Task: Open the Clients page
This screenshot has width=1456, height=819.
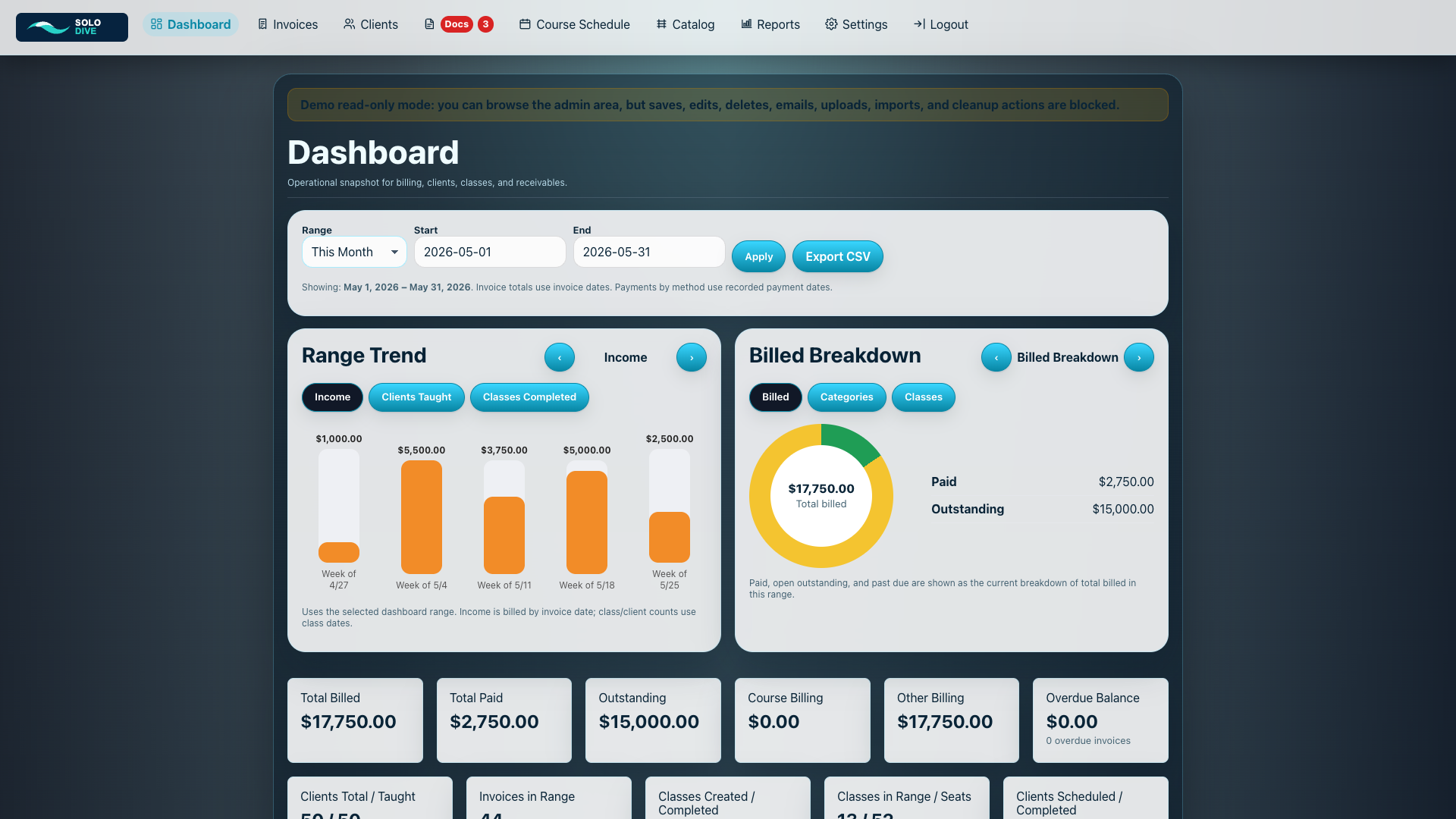Action: (370, 24)
